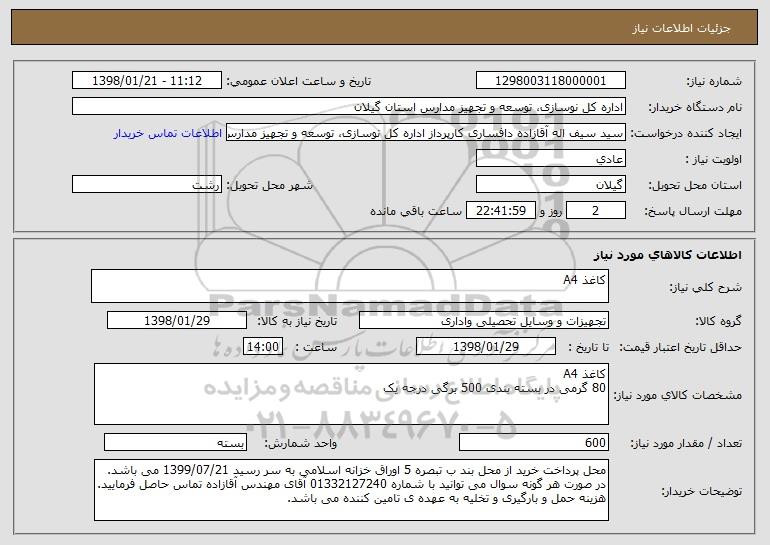
Task: Click the announcement date field 1398/01/21 - 11:12
Action: [x=147, y=81]
